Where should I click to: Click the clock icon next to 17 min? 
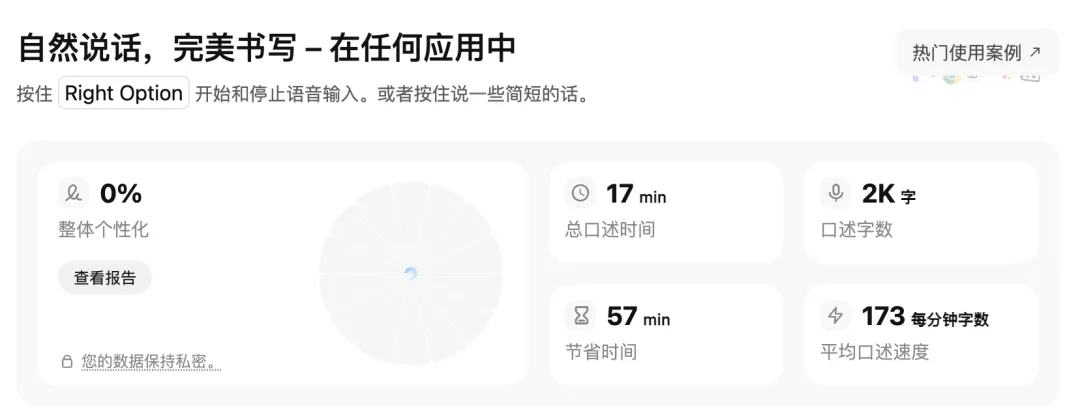tap(580, 193)
